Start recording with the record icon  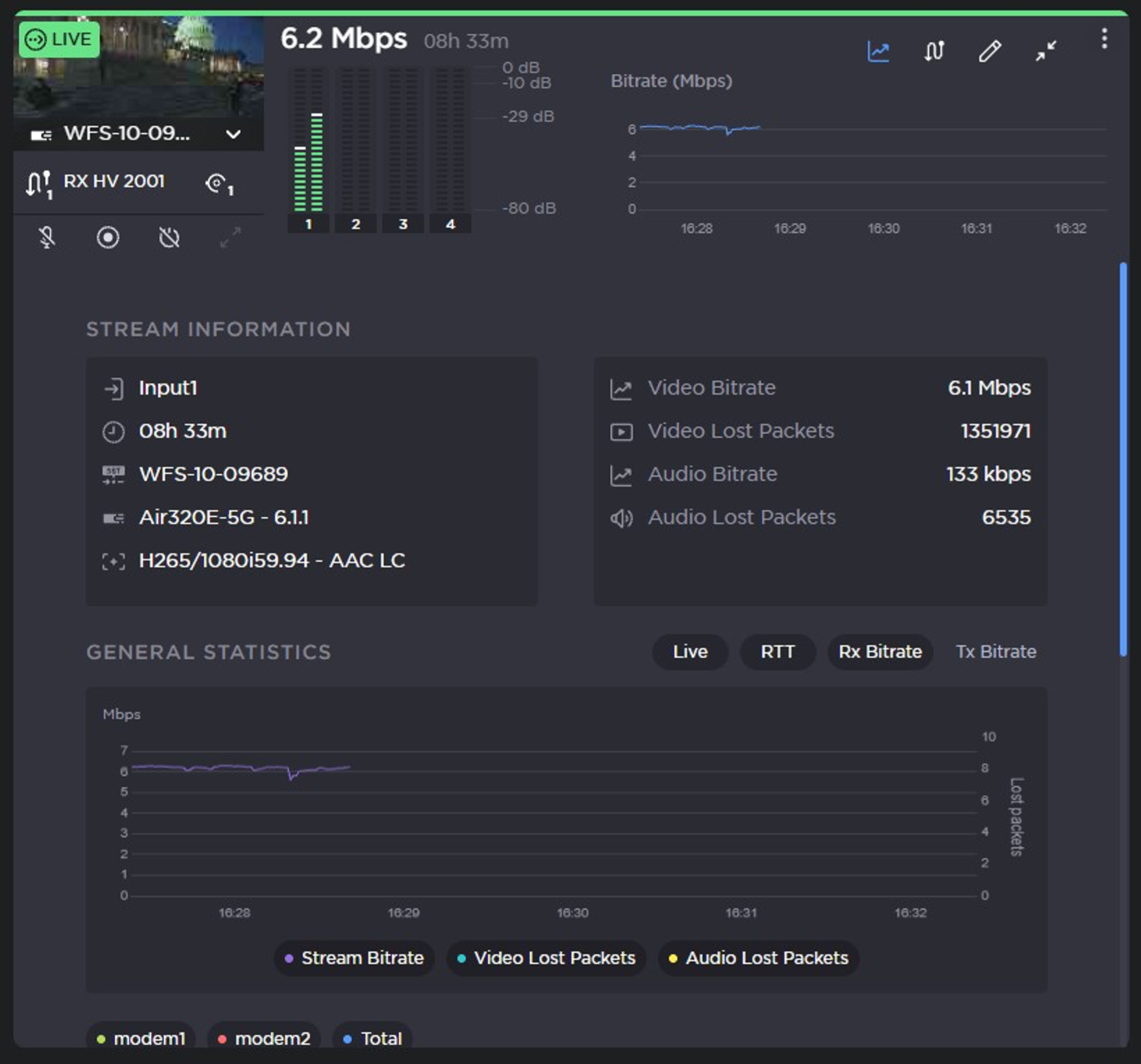pyautogui.click(x=108, y=238)
